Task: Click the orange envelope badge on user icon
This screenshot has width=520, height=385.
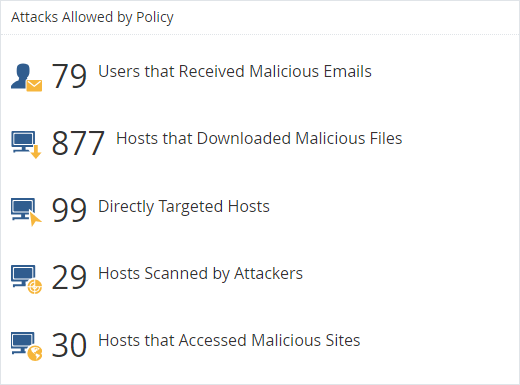Action: click(x=34, y=86)
